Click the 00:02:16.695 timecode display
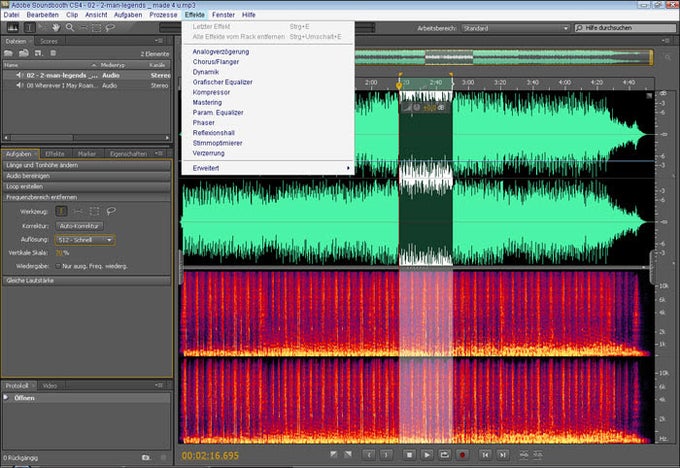 tap(210, 456)
